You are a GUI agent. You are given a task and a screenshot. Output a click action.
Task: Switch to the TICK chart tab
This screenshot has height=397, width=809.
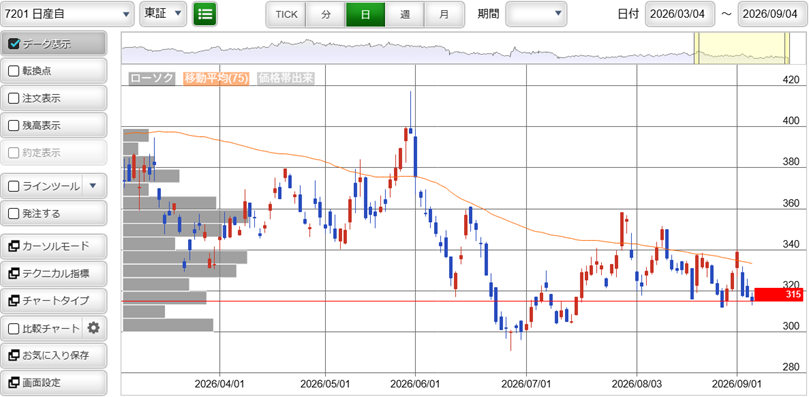tap(286, 14)
